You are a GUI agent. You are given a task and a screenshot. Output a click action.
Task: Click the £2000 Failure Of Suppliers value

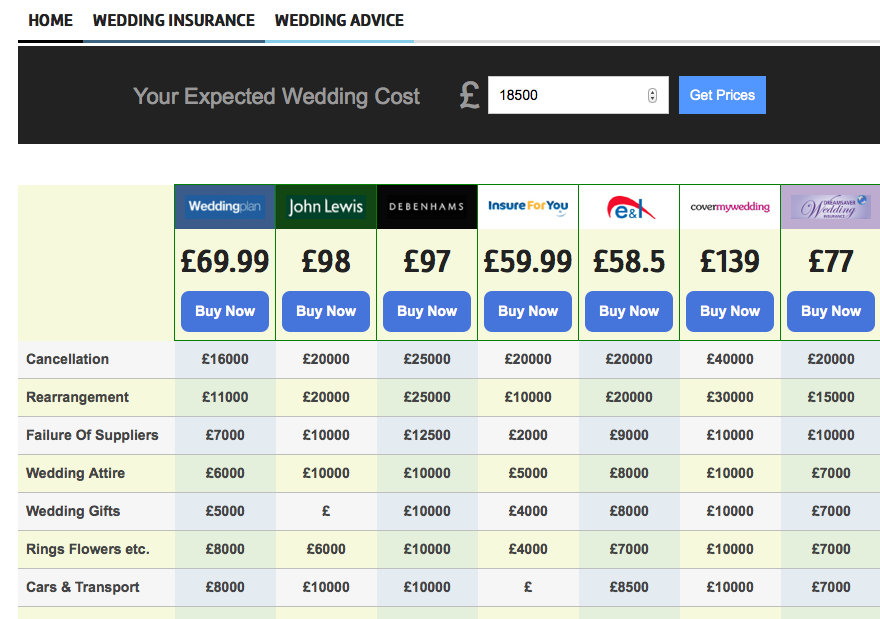tap(528, 435)
